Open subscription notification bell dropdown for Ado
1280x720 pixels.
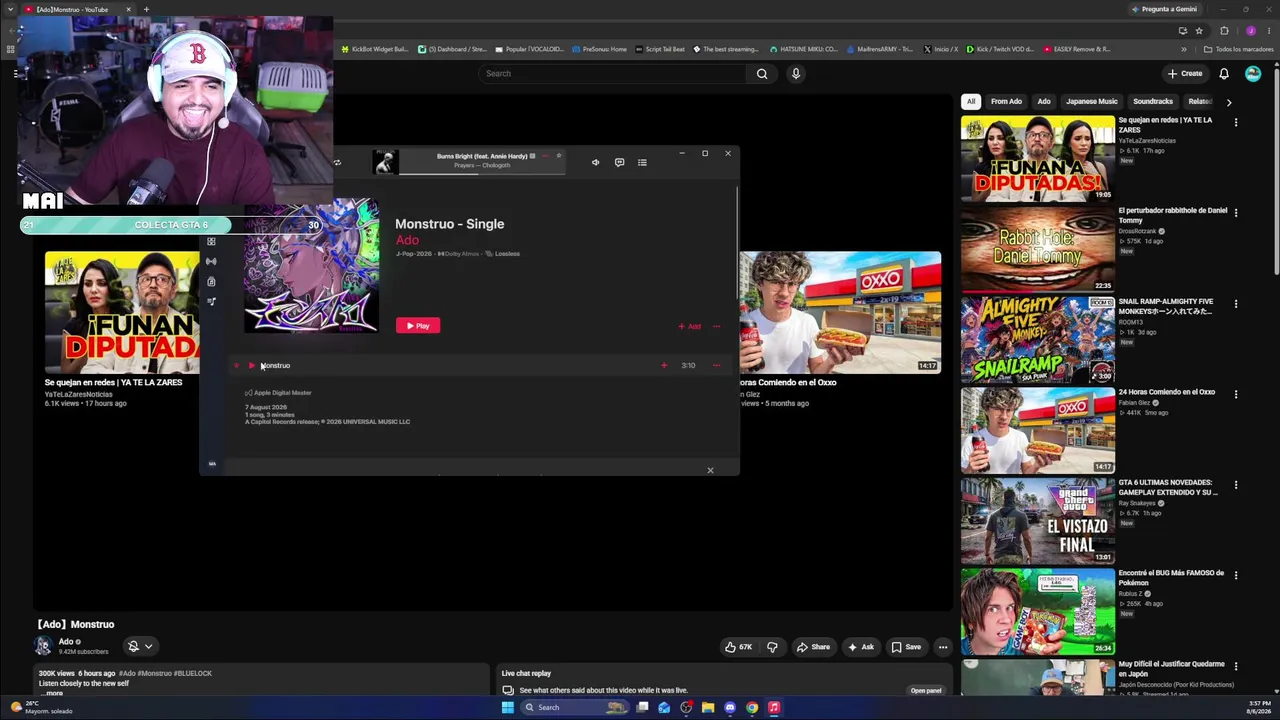[x=140, y=646]
